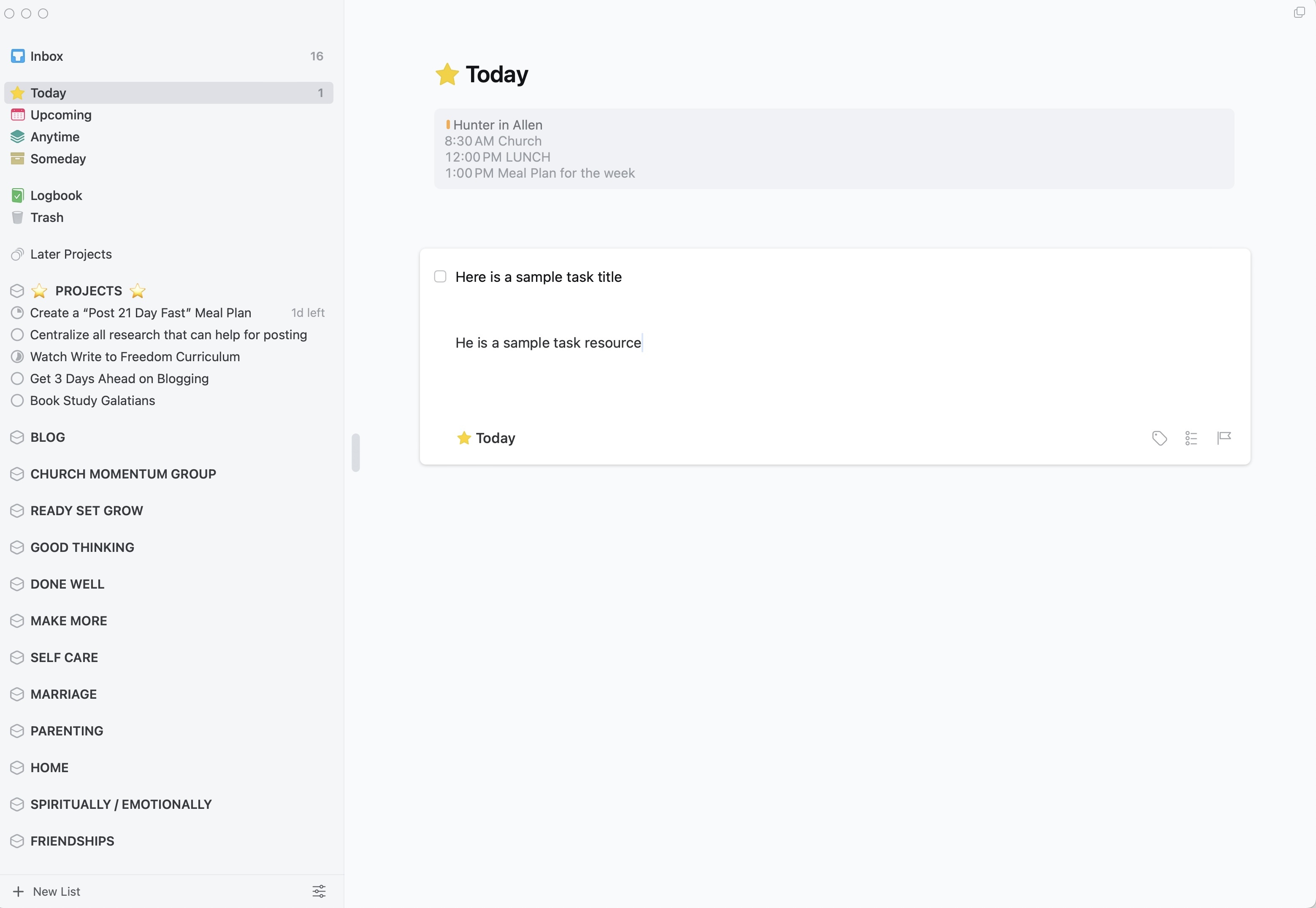
Task: Click the GOOD THINKING area icon
Action: pos(17,547)
